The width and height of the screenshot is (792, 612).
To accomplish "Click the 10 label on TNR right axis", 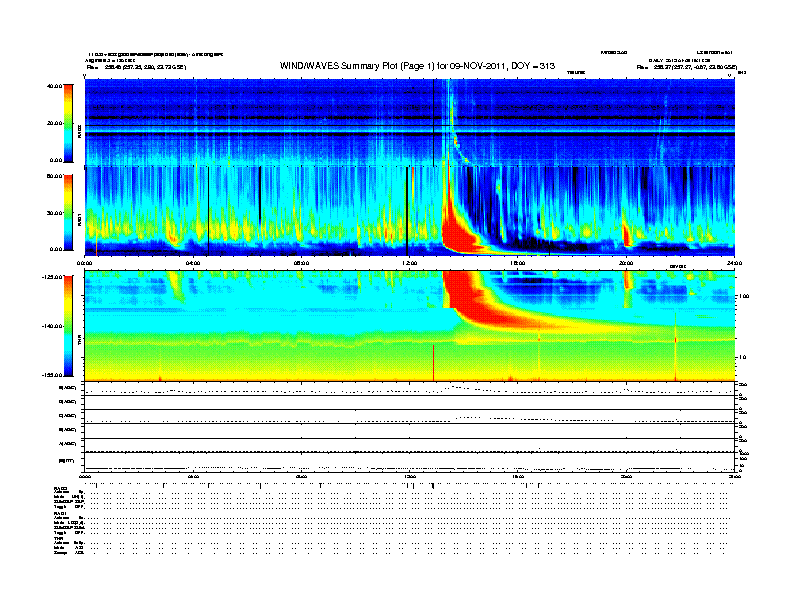I will click(742, 357).
